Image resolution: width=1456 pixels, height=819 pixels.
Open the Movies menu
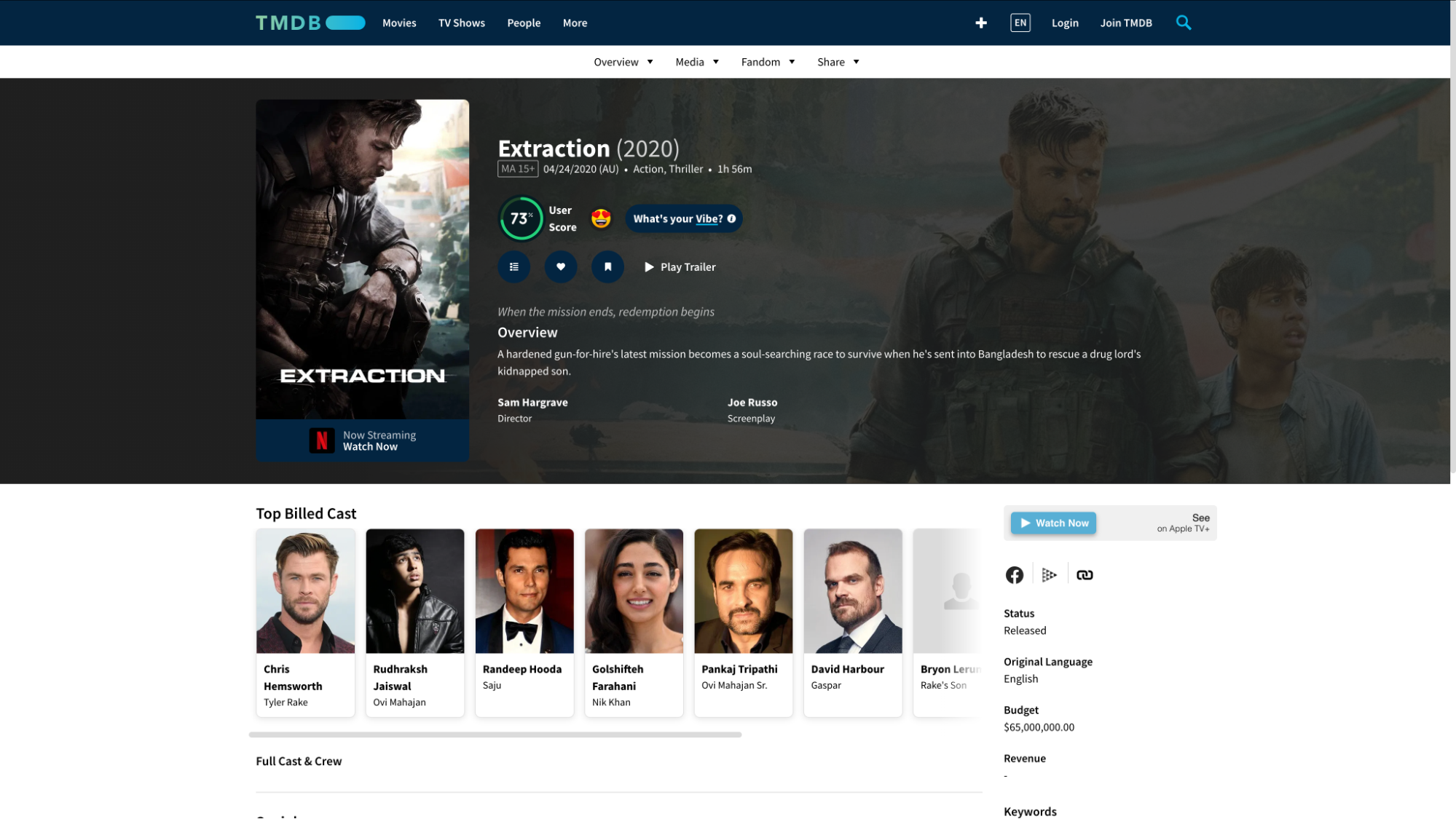(x=399, y=23)
